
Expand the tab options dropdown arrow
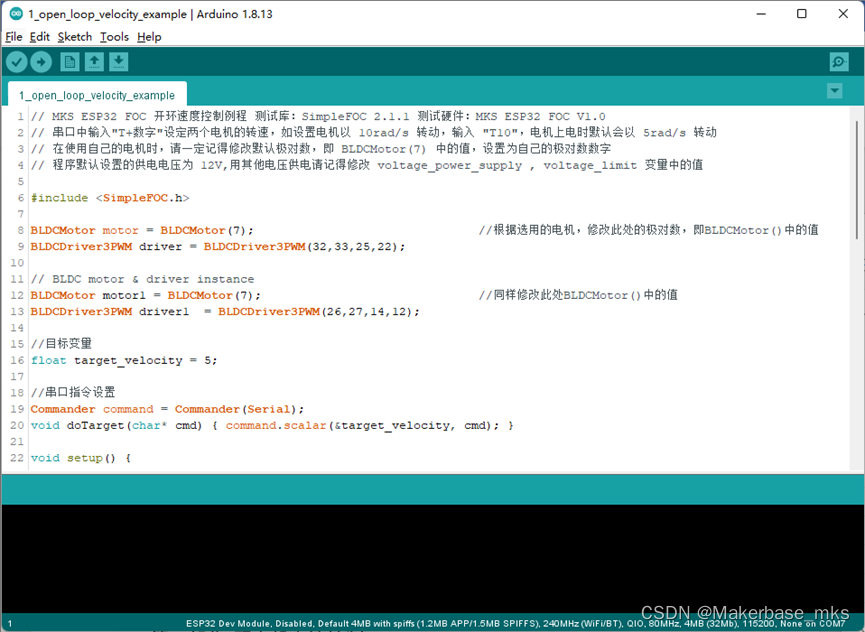click(835, 90)
